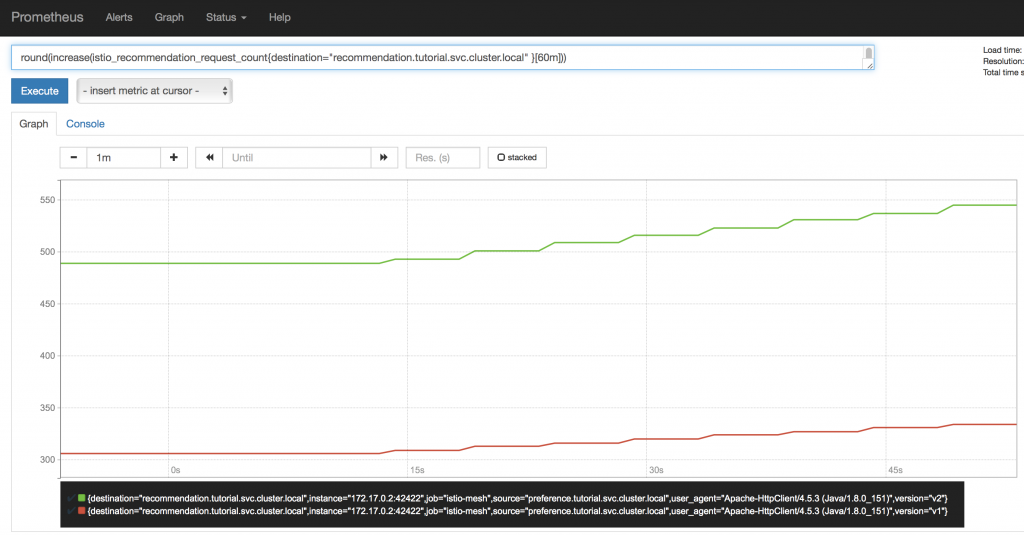Open the Status dropdown in navbar
1024x535 pixels.
tap(226, 17)
